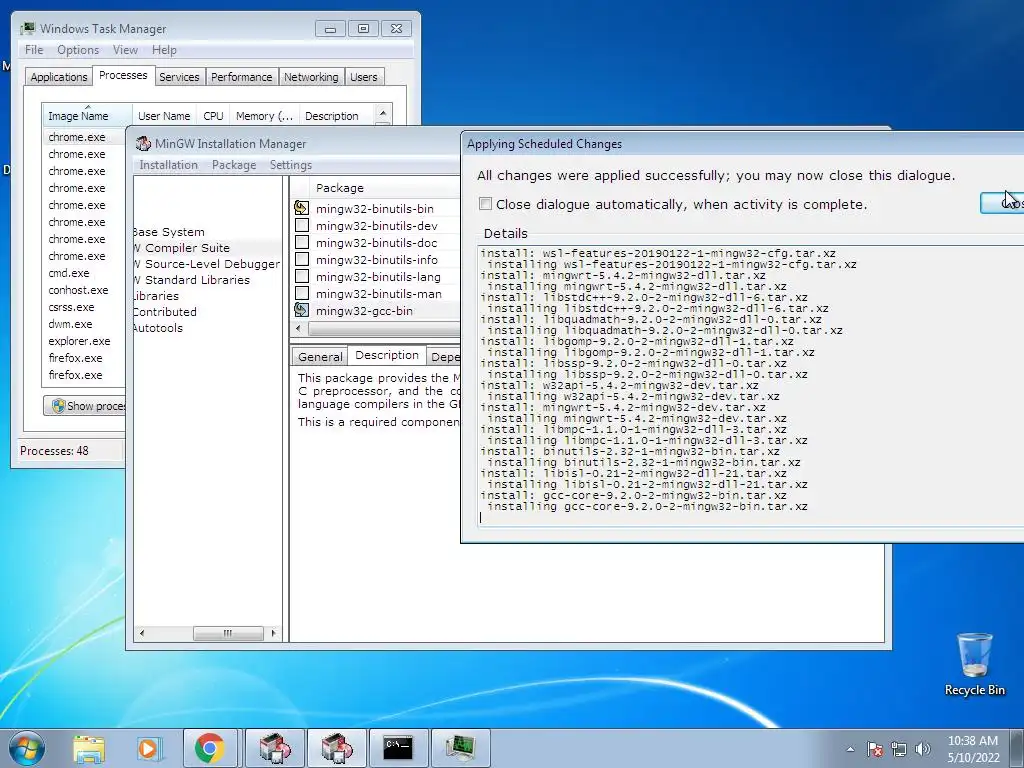Open the Package menu in MinGW

tap(234, 165)
